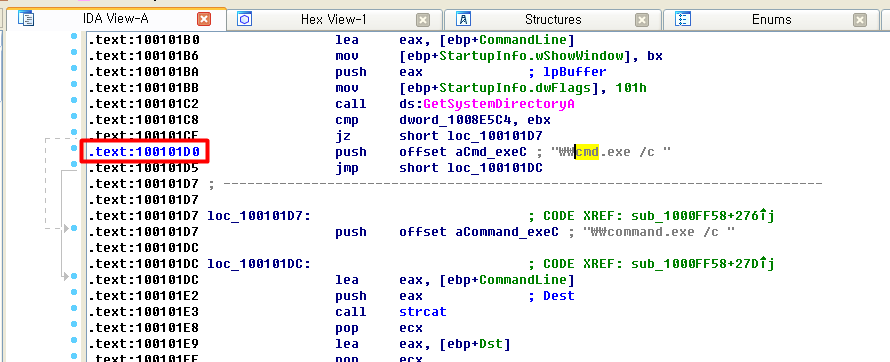Click the "cmd.exe /c" string comment

tap(611, 152)
